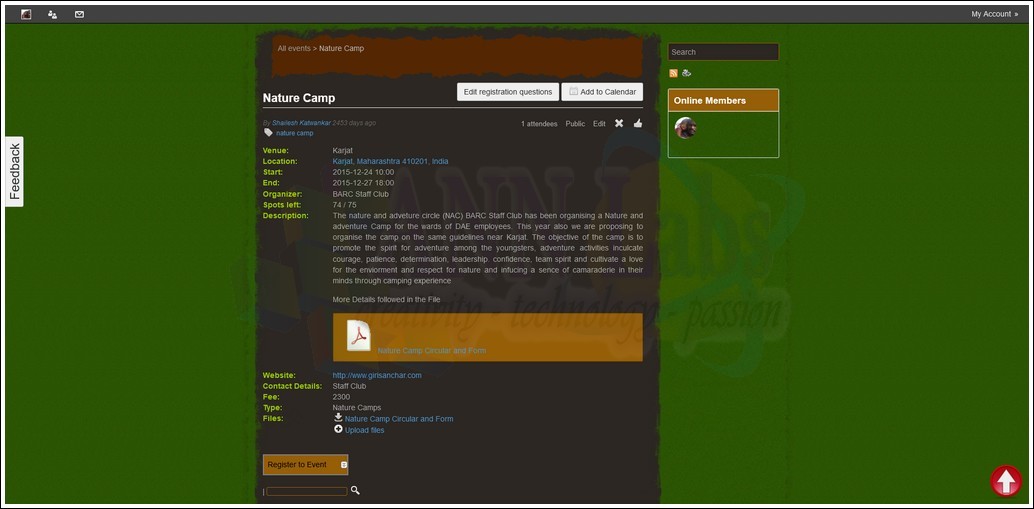Image resolution: width=1034 pixels, height=509 pixels.
Task: Open the Upload files link
Action: 364,430
